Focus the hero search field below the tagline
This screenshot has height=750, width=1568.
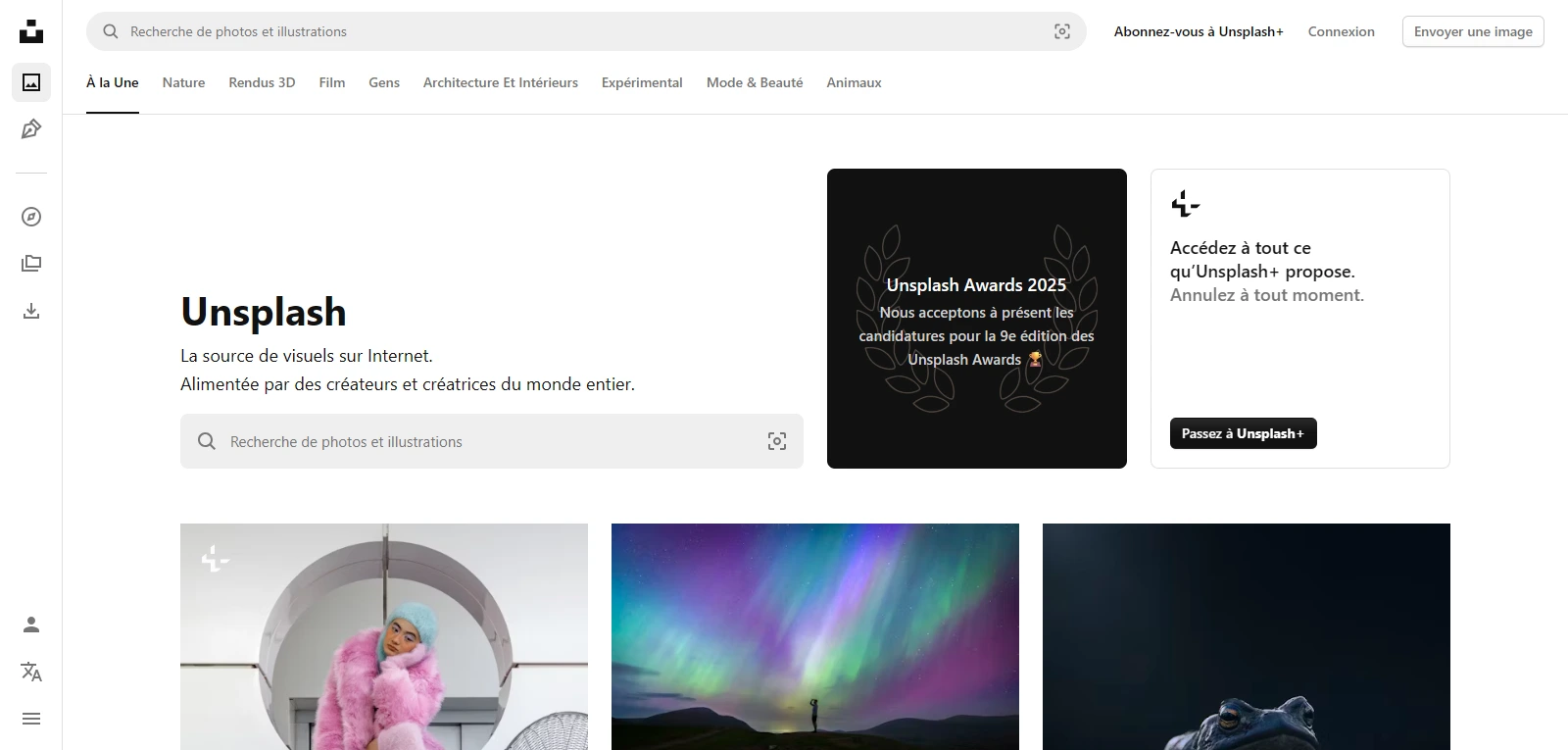[492, 441]
